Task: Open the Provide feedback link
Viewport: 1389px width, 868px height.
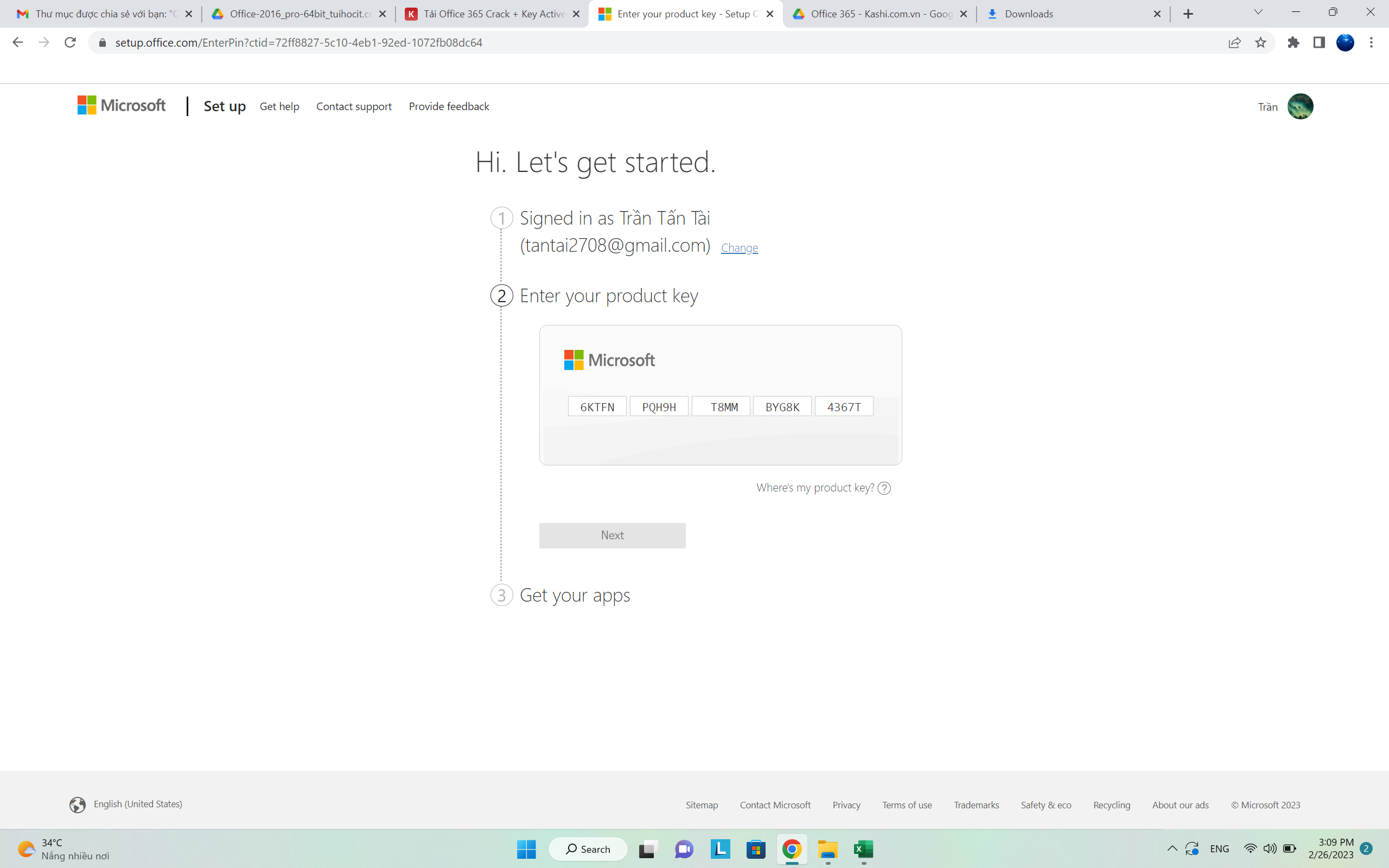Action: pyautogui.click(x=449, y=106)
